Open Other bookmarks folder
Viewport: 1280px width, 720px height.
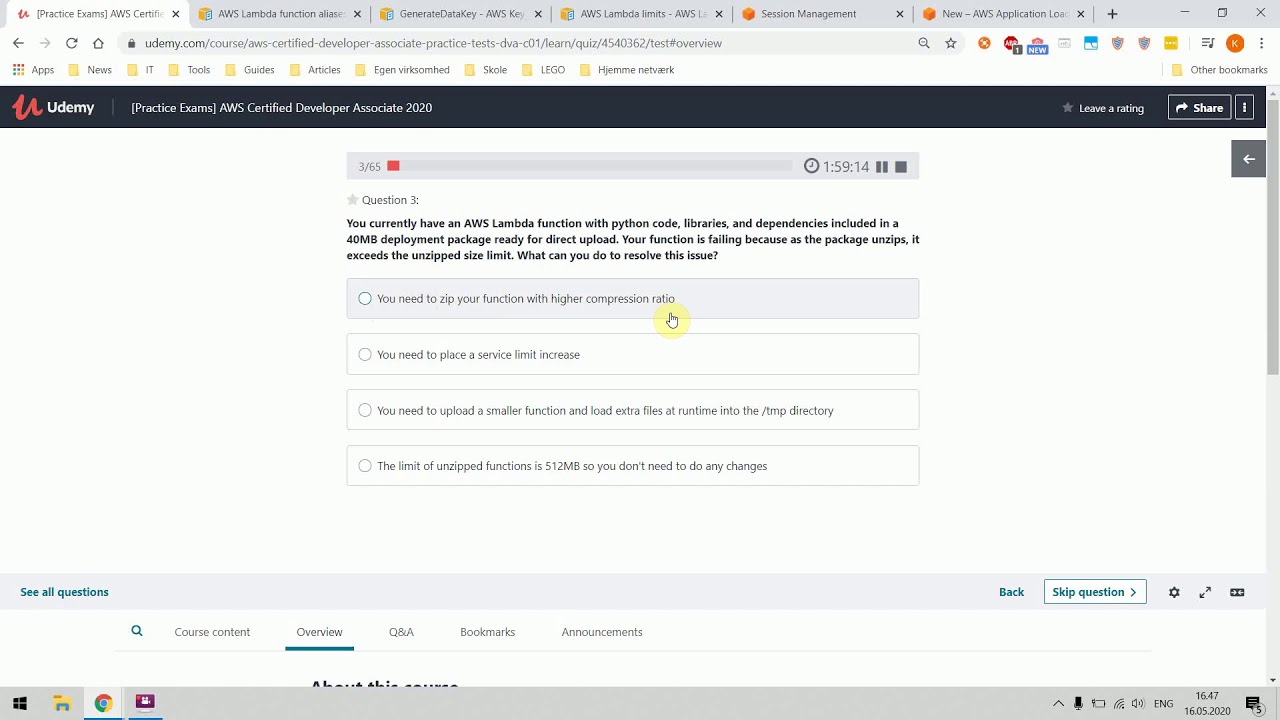click(1219, 70)
